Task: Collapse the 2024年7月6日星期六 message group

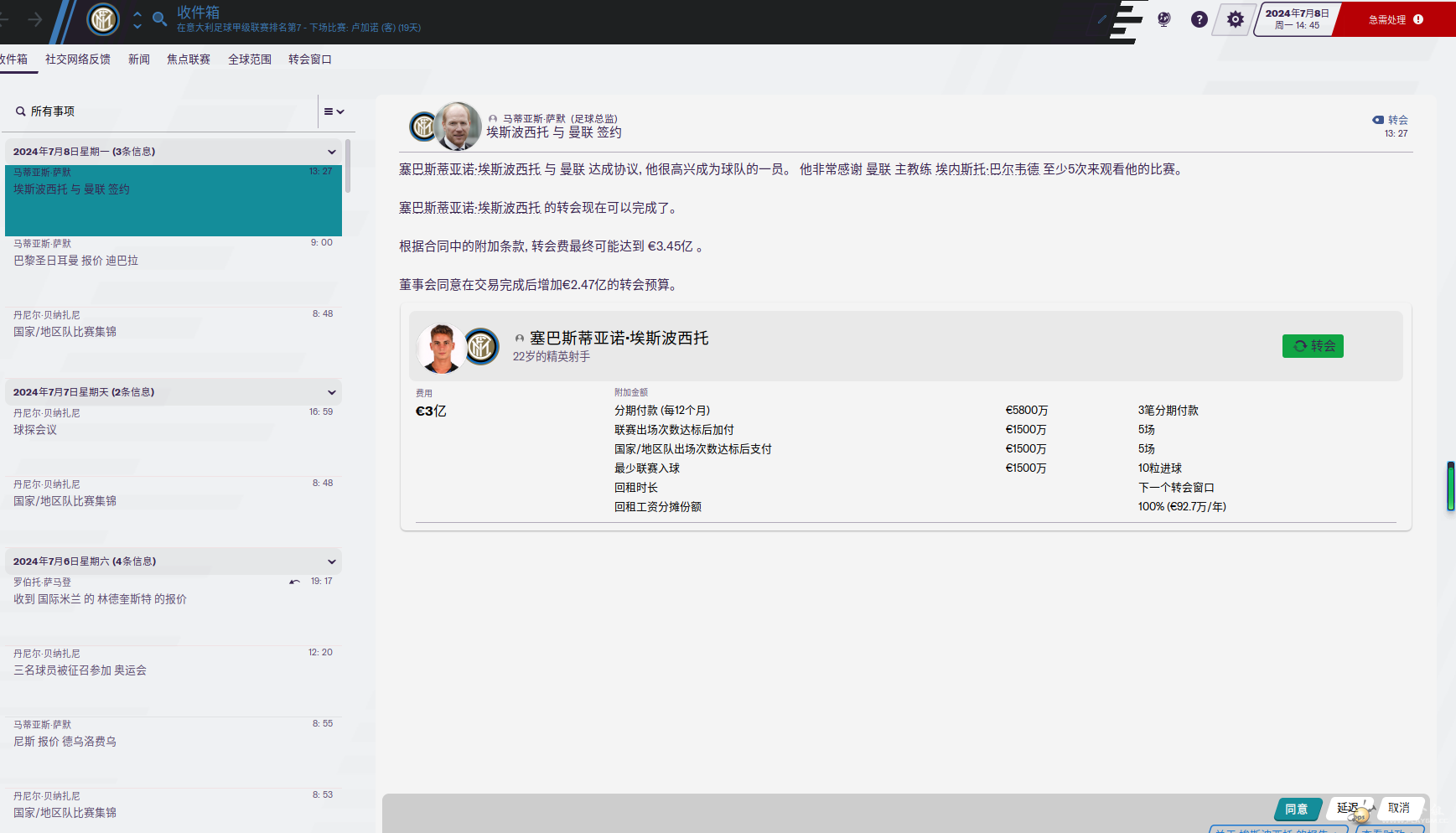Action: (x=332, y=561)
